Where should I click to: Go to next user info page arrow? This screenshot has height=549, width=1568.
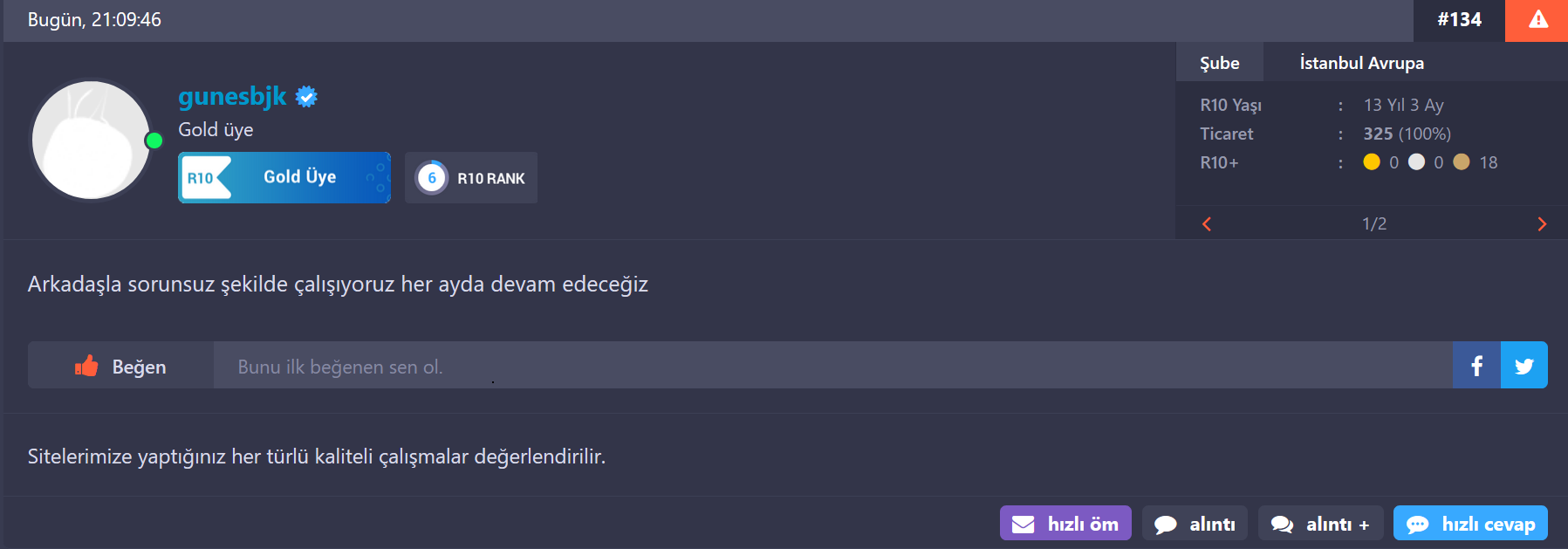[x=1542, y=224]
